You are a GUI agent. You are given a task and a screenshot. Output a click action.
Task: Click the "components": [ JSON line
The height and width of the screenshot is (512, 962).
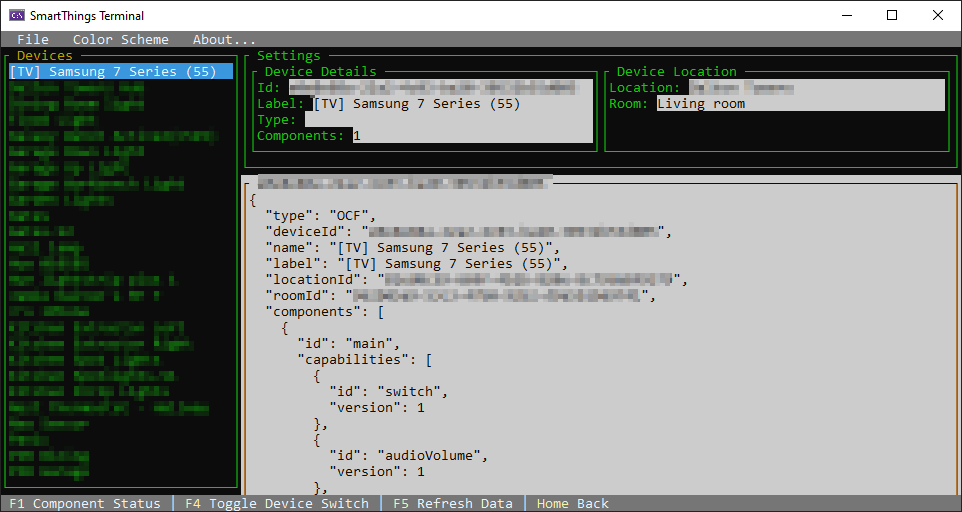pyautogui.click(x=325, y=311)
